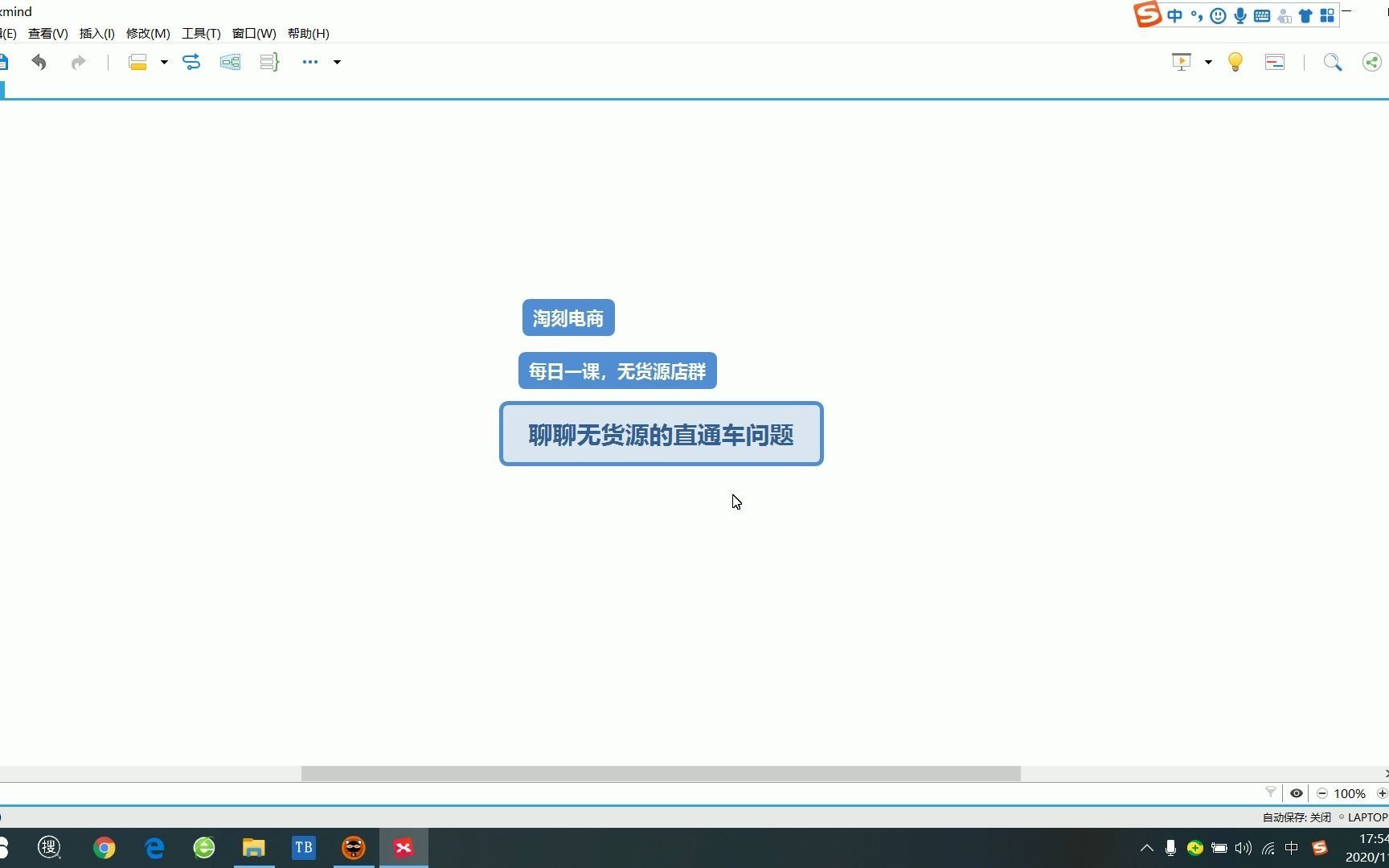Start the presentation mode icon
Viewport: 1389px width, 868px height.
tap(1182, 62)
